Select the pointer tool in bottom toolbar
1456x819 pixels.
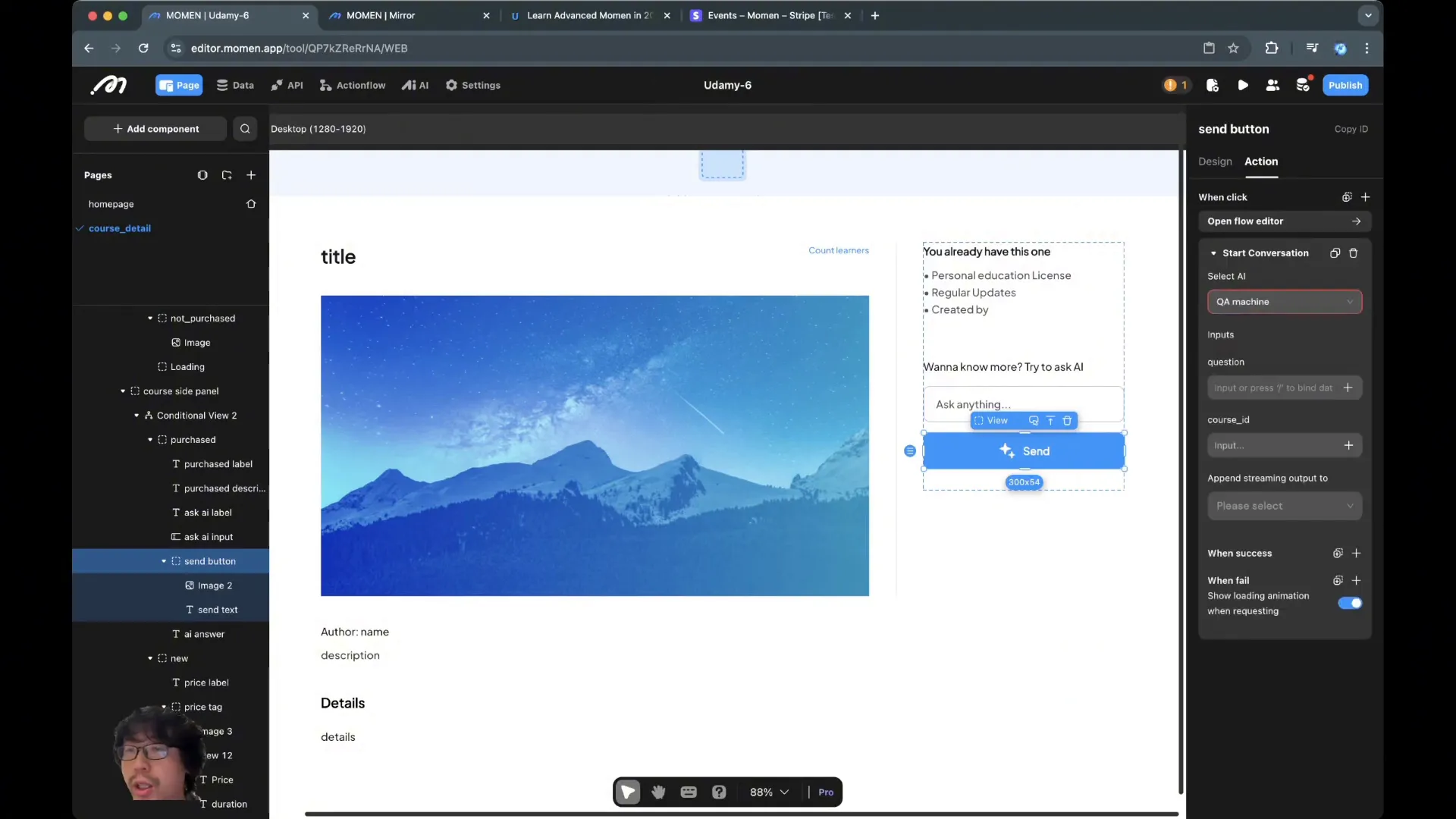tap(628, 792)
